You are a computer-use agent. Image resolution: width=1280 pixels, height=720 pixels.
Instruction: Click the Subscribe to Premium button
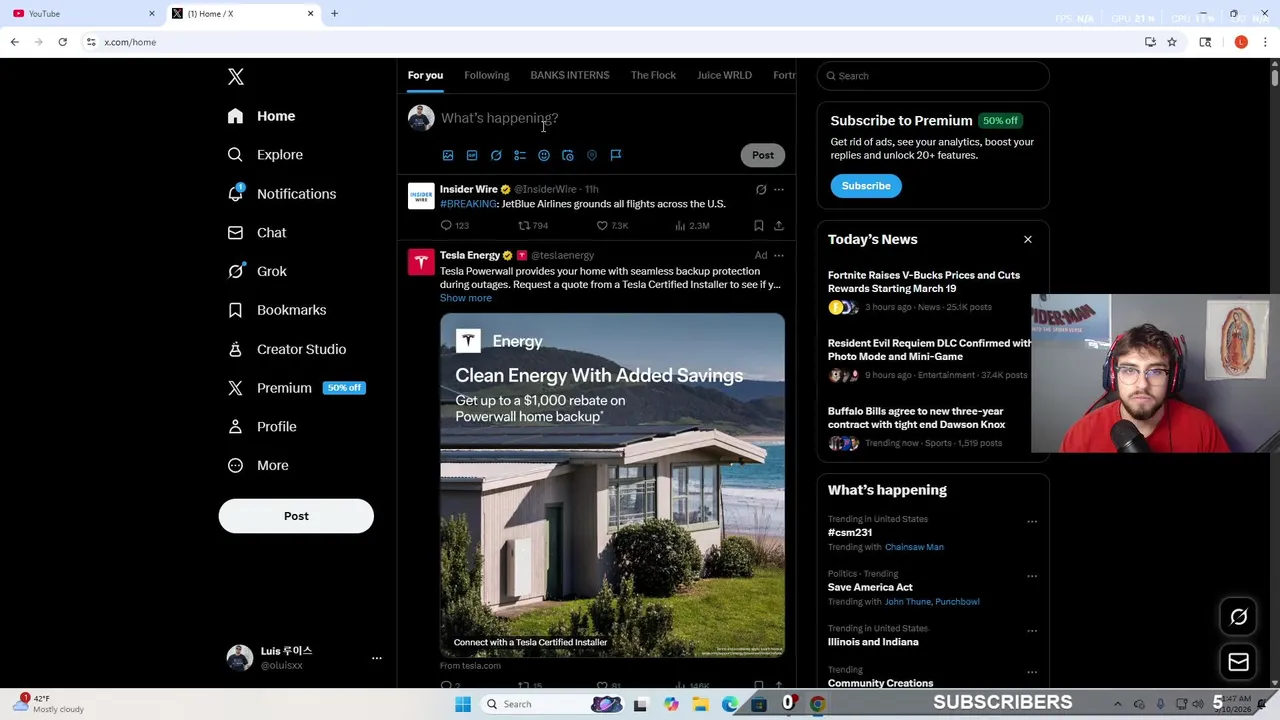point(866,186)
